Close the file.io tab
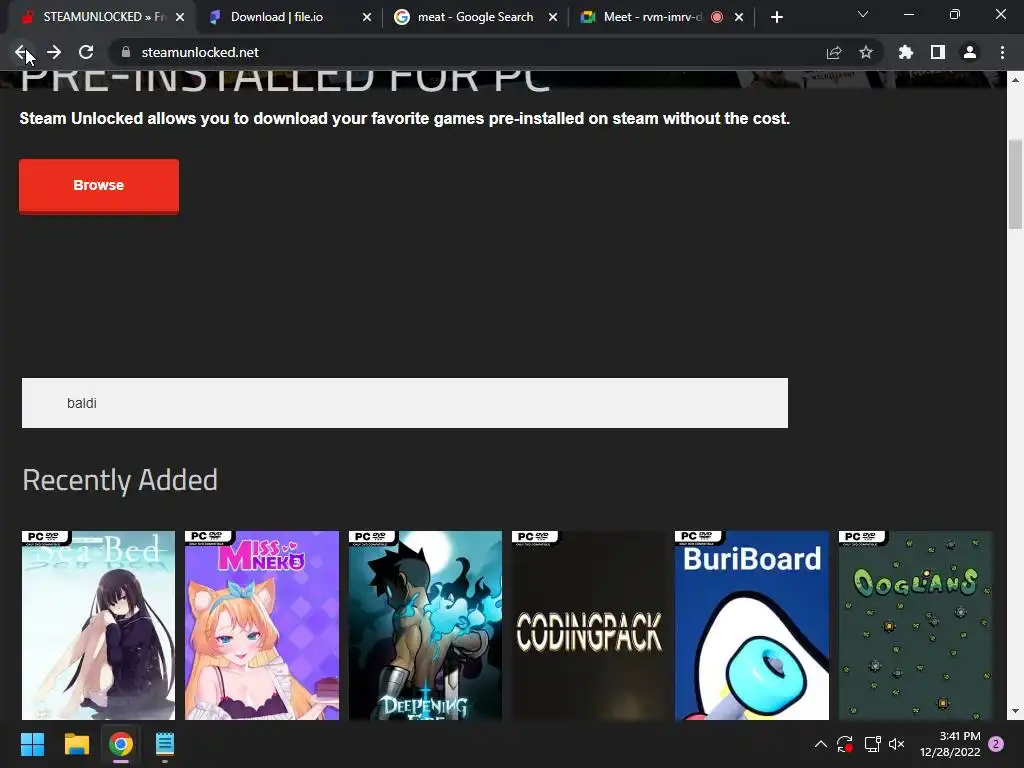1024x768 pixels. point(367,17)
